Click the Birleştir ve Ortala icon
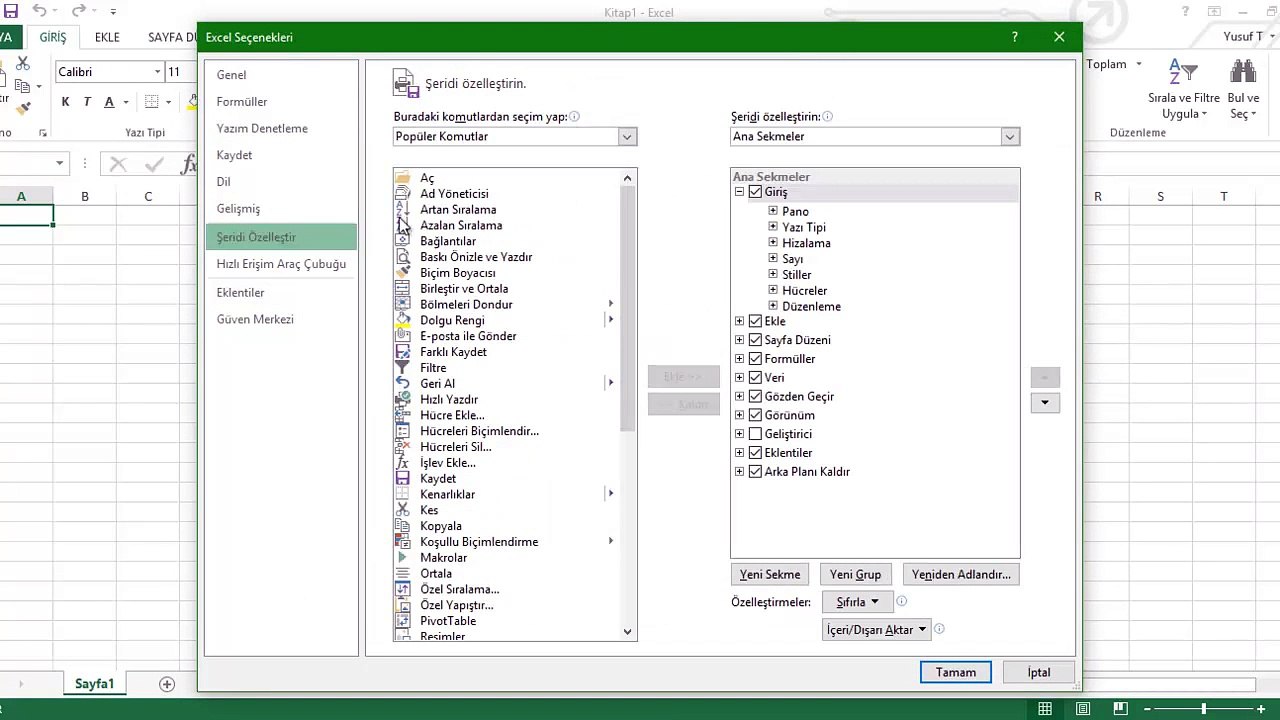This screenshot has width=1280, height=720. pos(403,289)
